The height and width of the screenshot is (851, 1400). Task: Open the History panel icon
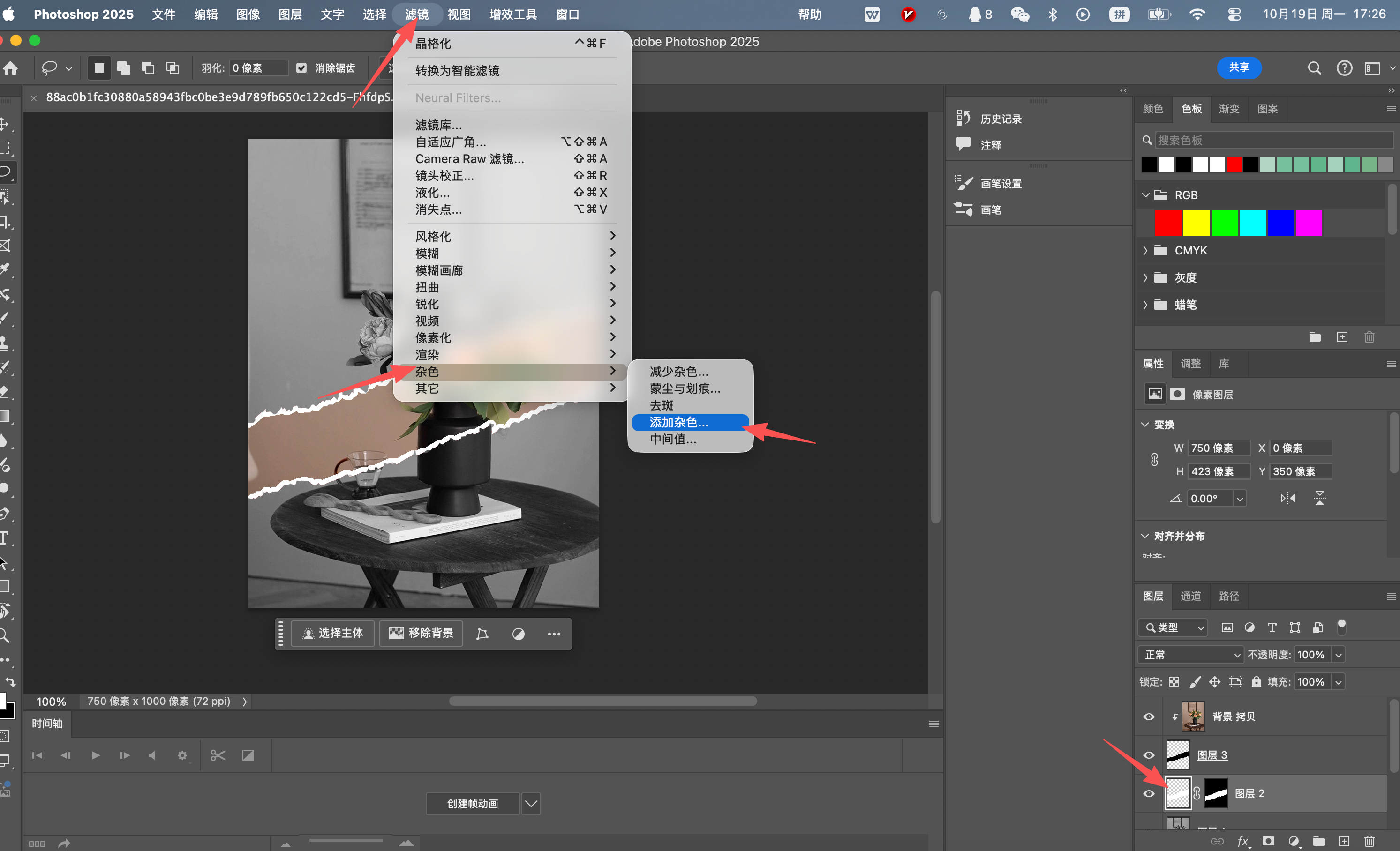click(x=963, y=118)
